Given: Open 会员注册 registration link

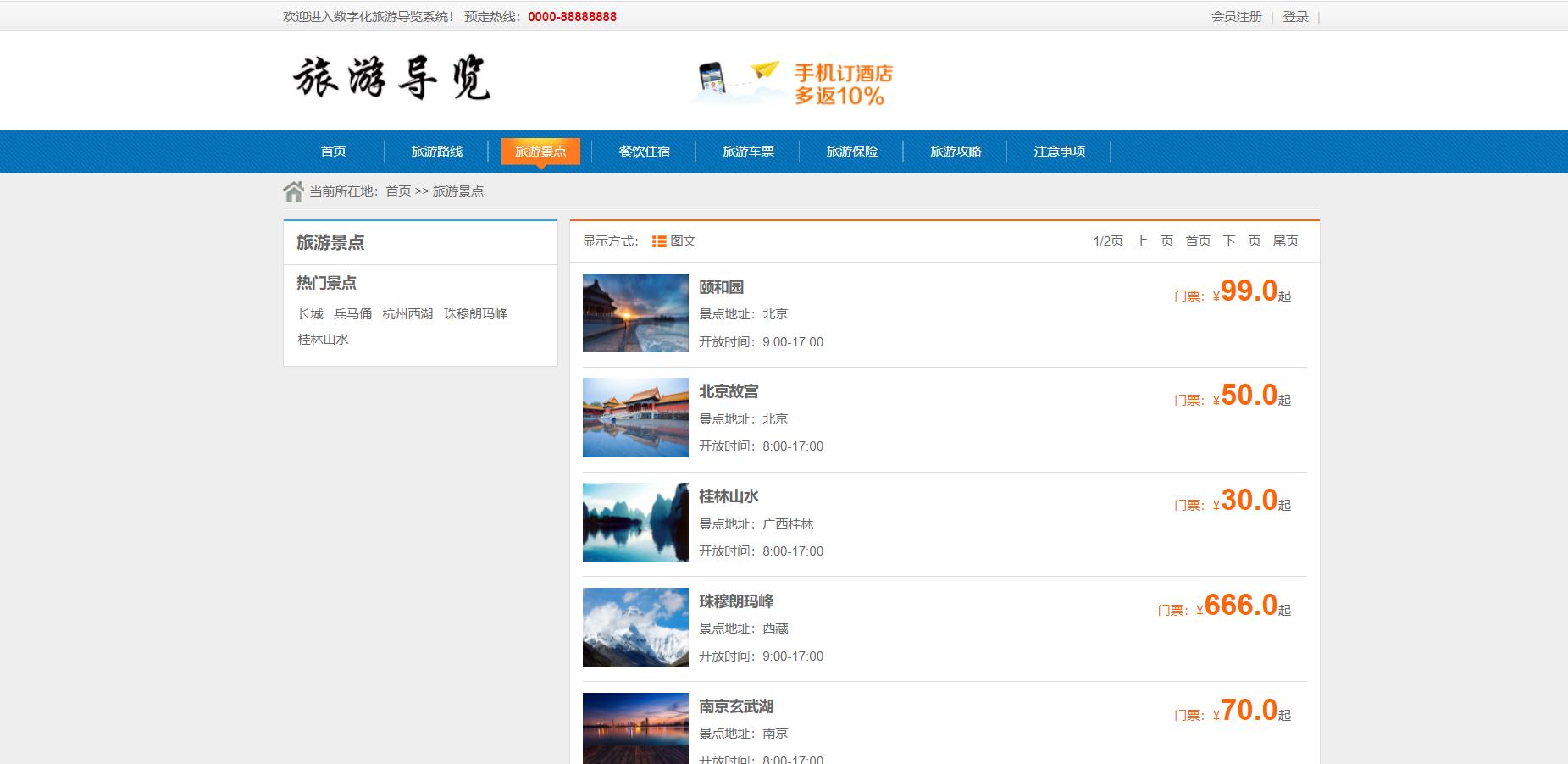Looking at the screenshot, I should point(1238,15).
